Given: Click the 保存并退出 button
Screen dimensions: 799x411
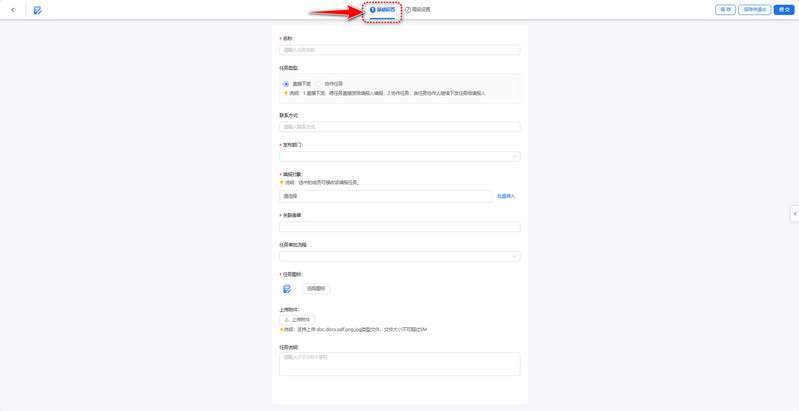Looking at the screenshot, I should point(754,10).
